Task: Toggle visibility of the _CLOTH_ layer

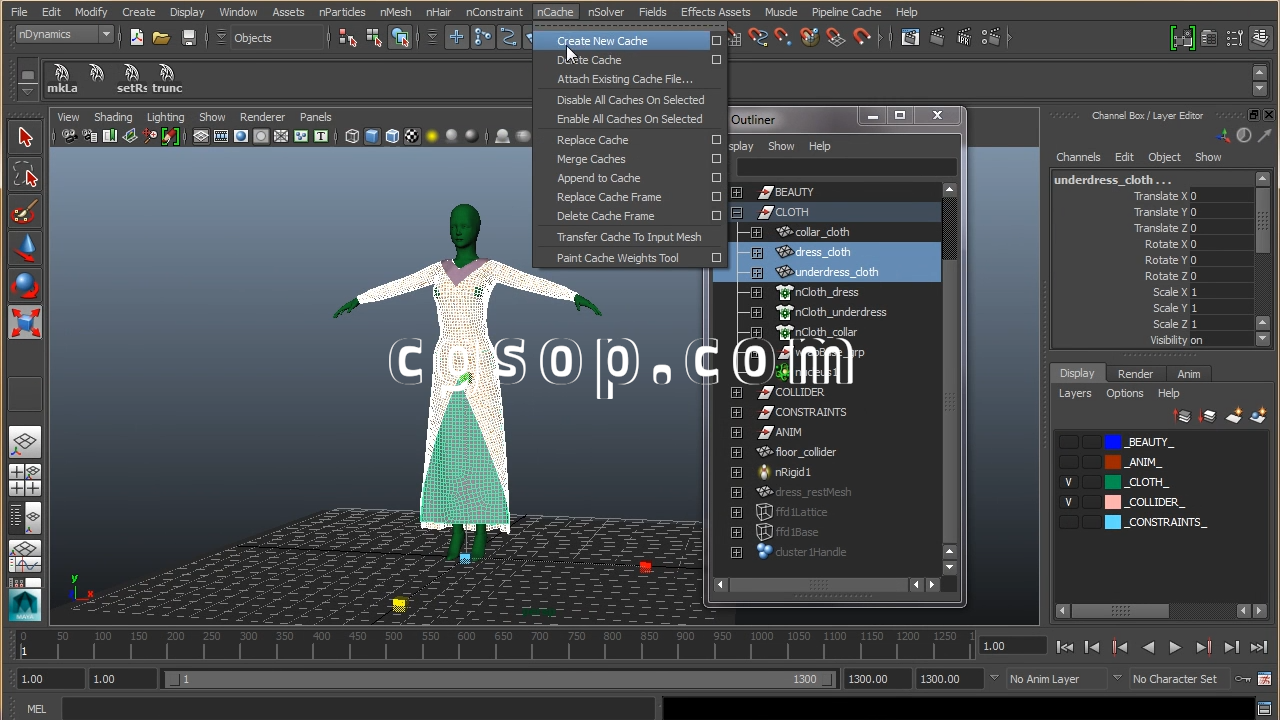Action: click(1068, 482)
